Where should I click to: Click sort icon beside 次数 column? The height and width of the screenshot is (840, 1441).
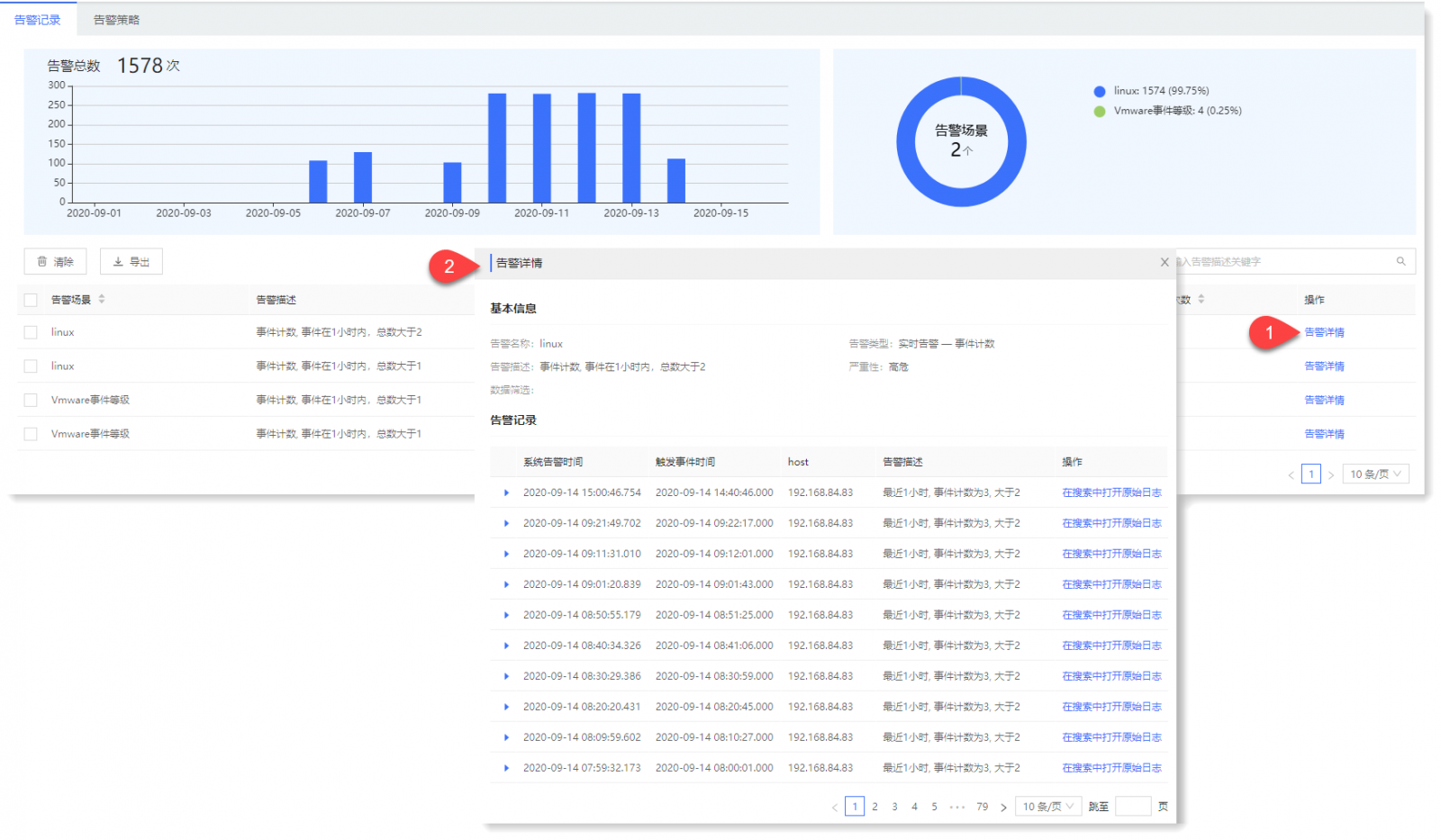[1201, 299]
